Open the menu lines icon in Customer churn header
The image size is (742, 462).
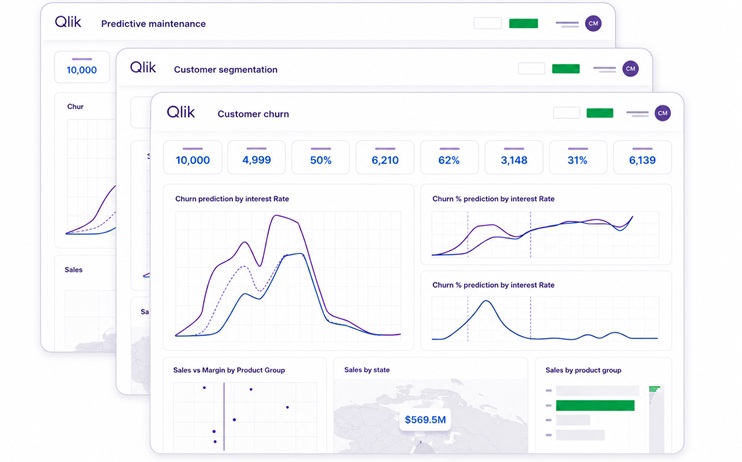(x=637, y=114)
